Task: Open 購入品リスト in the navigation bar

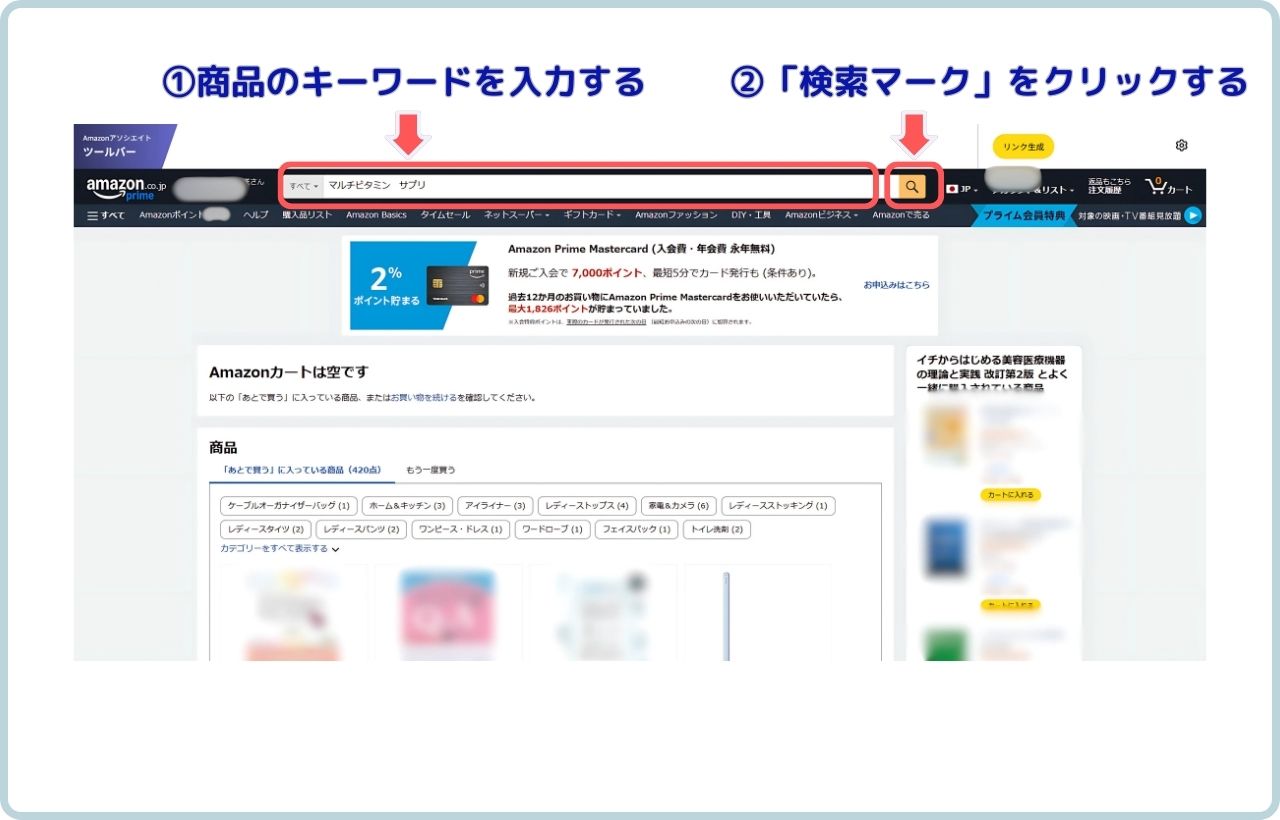Action: (307, 215)
